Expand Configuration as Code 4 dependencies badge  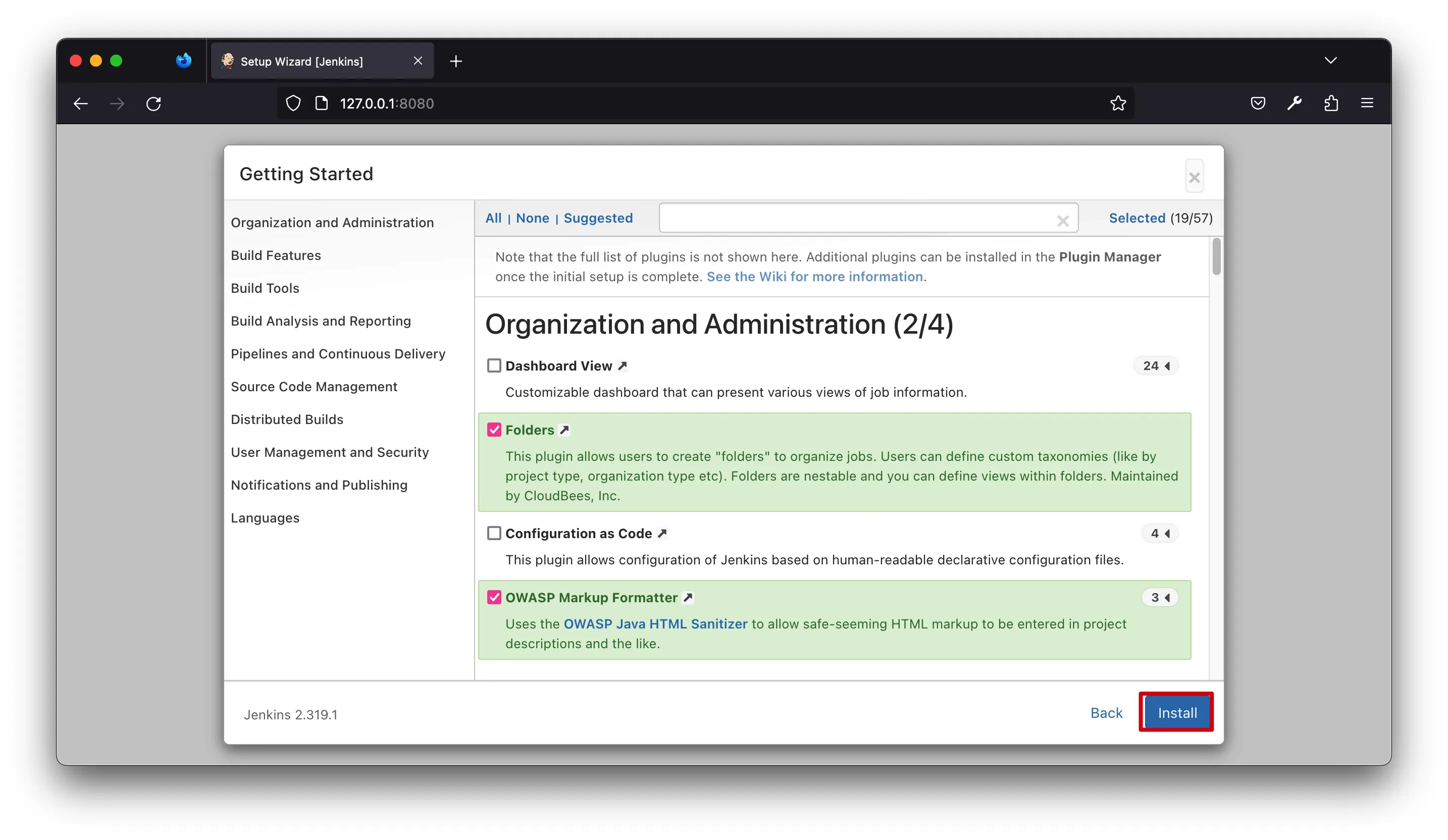1160,534
